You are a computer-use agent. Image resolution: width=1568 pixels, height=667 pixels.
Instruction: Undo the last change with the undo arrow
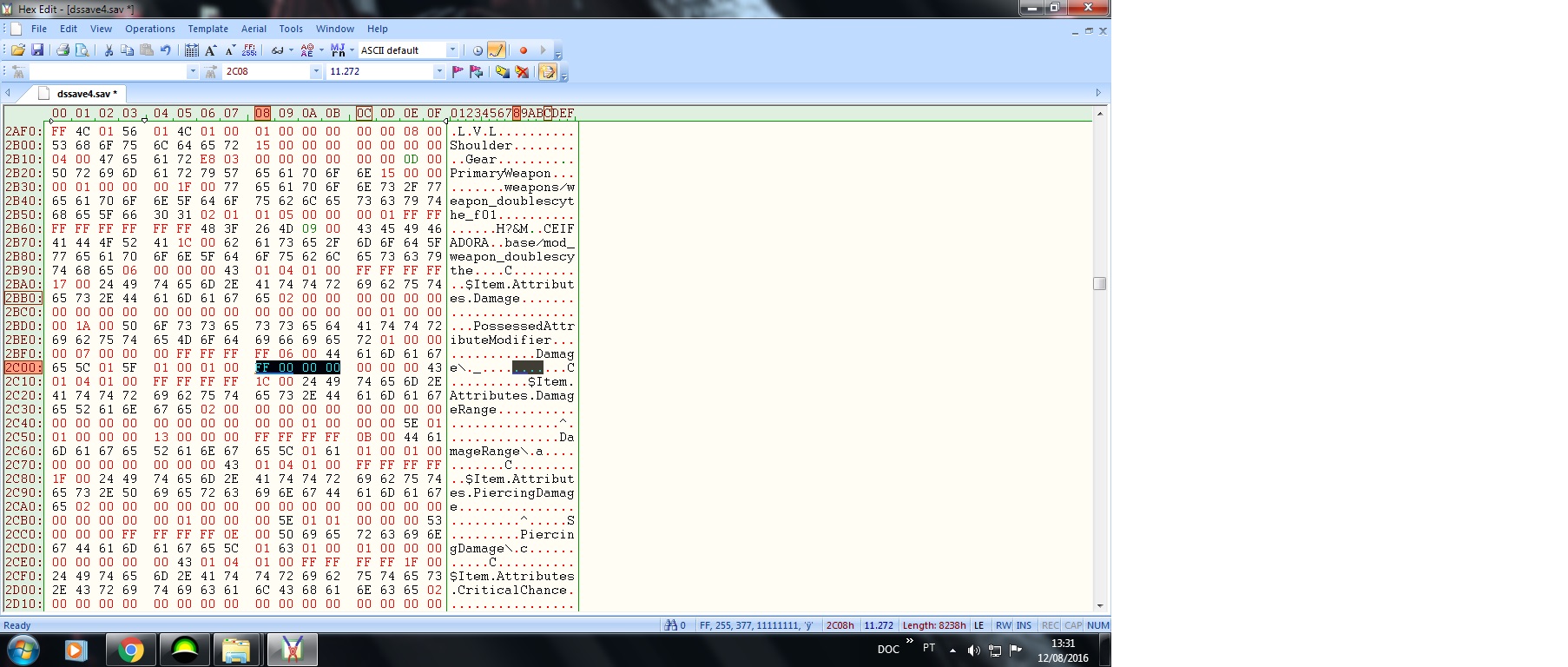(165, 50)
